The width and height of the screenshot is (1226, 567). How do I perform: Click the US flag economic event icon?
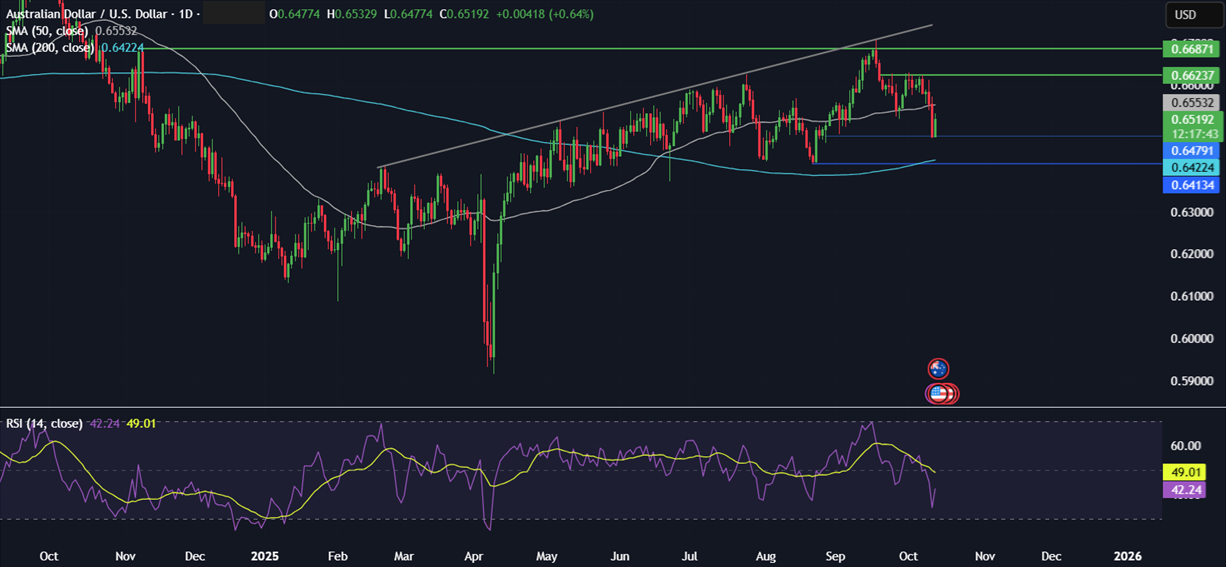pyautogui.click(x=940, y=394)
